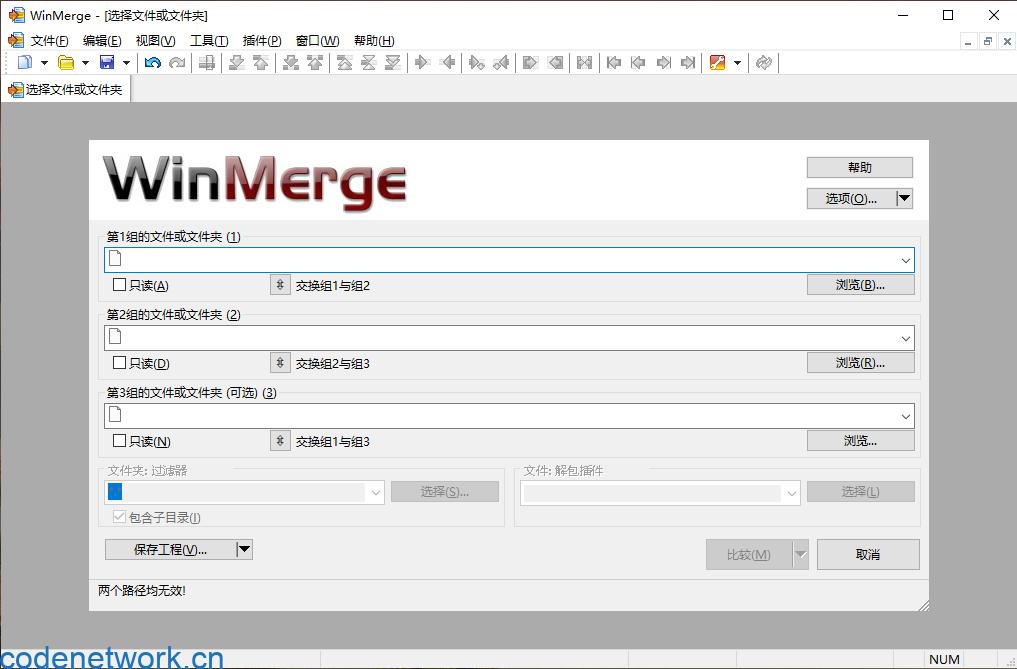The height and width of the screenshot is (669, 1017).
Task: Expand the first group path dropdown
Action: 905,260
